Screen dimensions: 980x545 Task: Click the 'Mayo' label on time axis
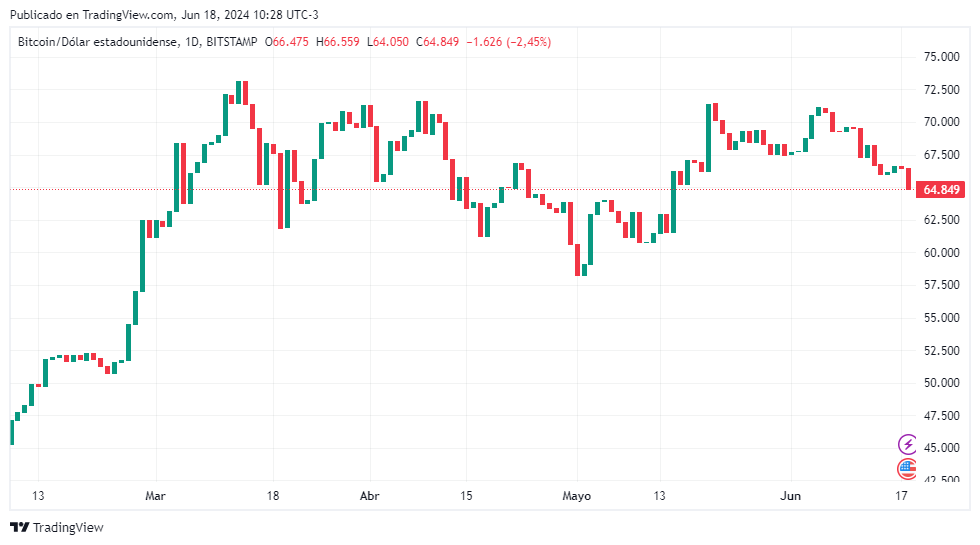577,496
